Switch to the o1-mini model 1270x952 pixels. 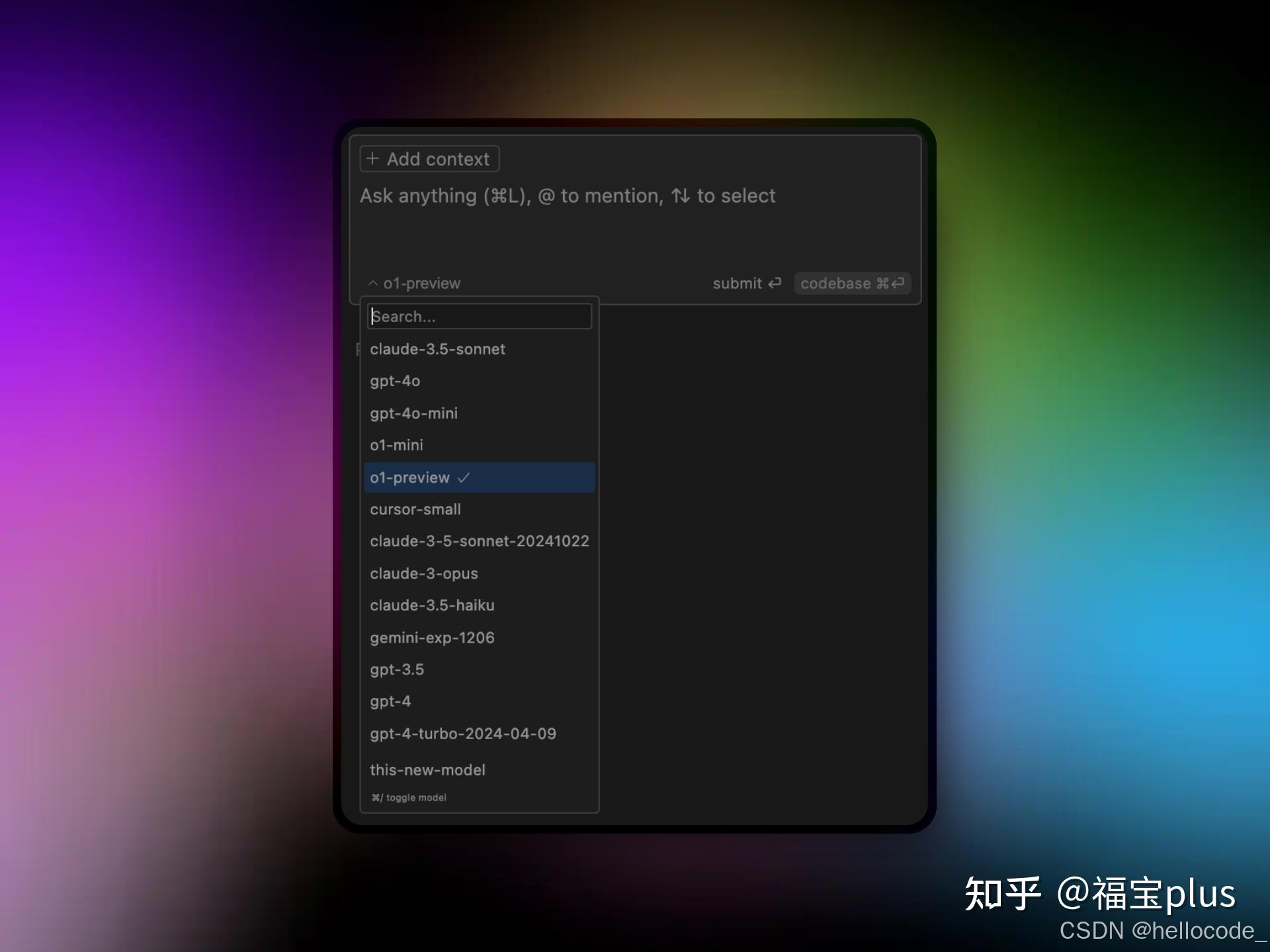[396, 445]
